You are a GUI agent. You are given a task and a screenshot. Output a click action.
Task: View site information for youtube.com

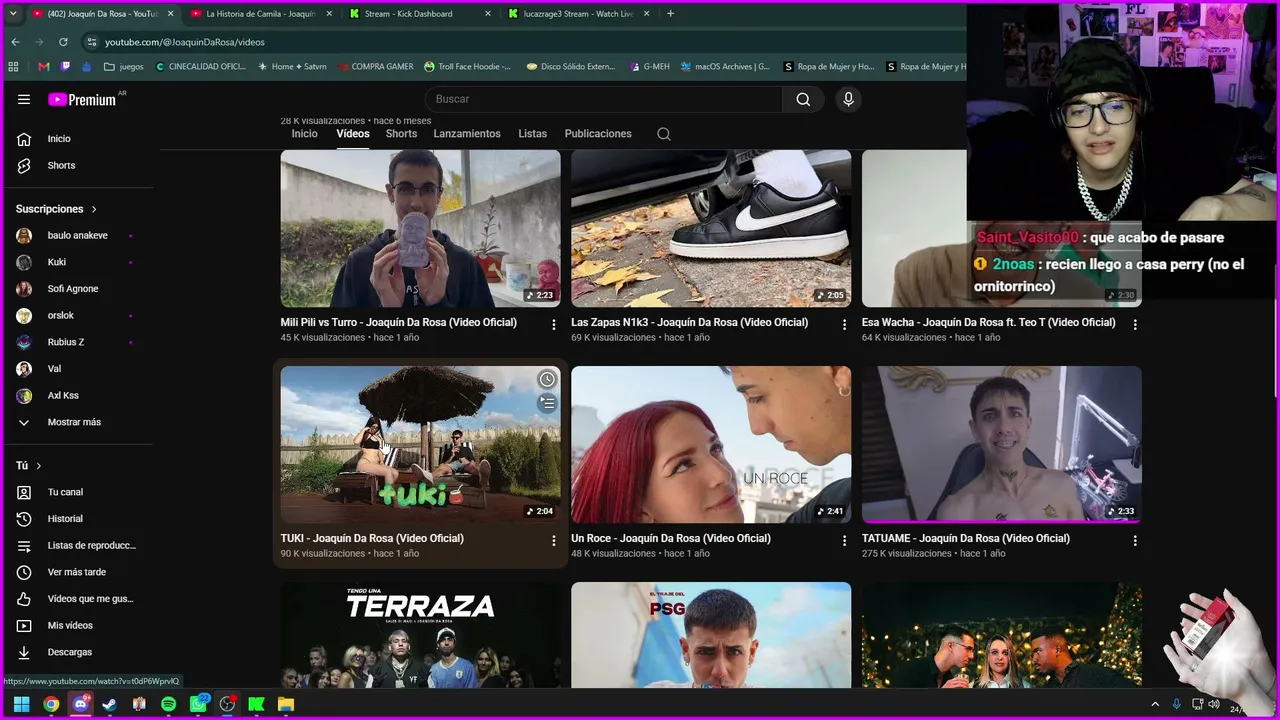(x=92, y=42)
